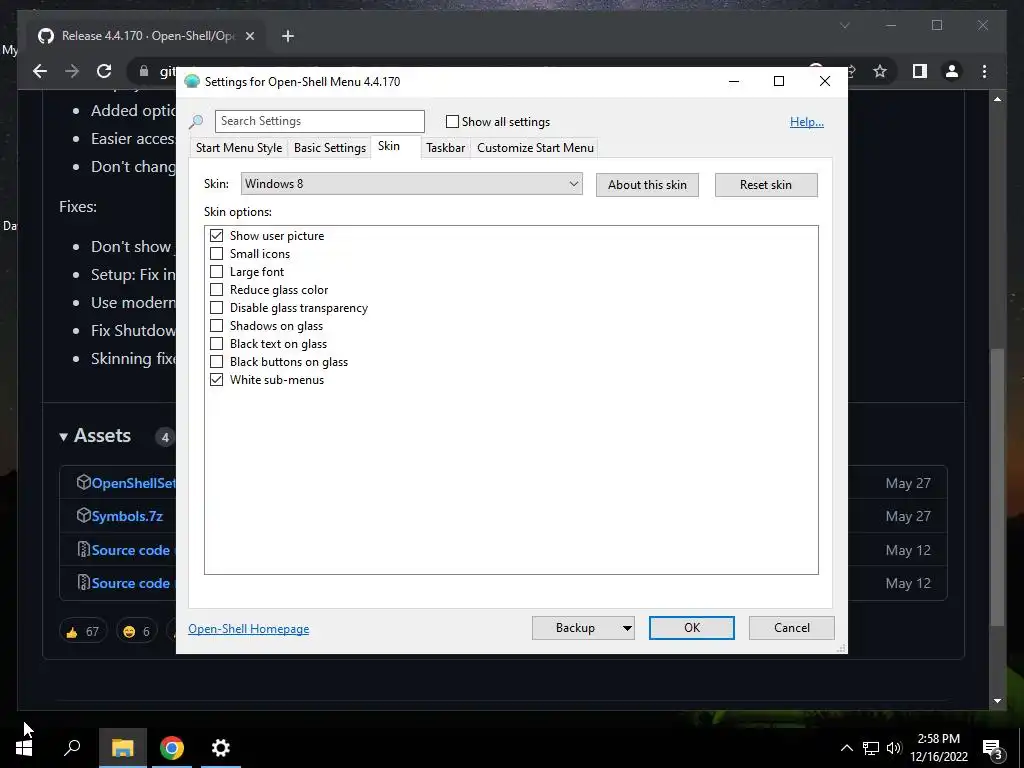This screenshot has width=1024, height=768.
Task: Click the thumbs-up reaction with 67
Action: 82,632
